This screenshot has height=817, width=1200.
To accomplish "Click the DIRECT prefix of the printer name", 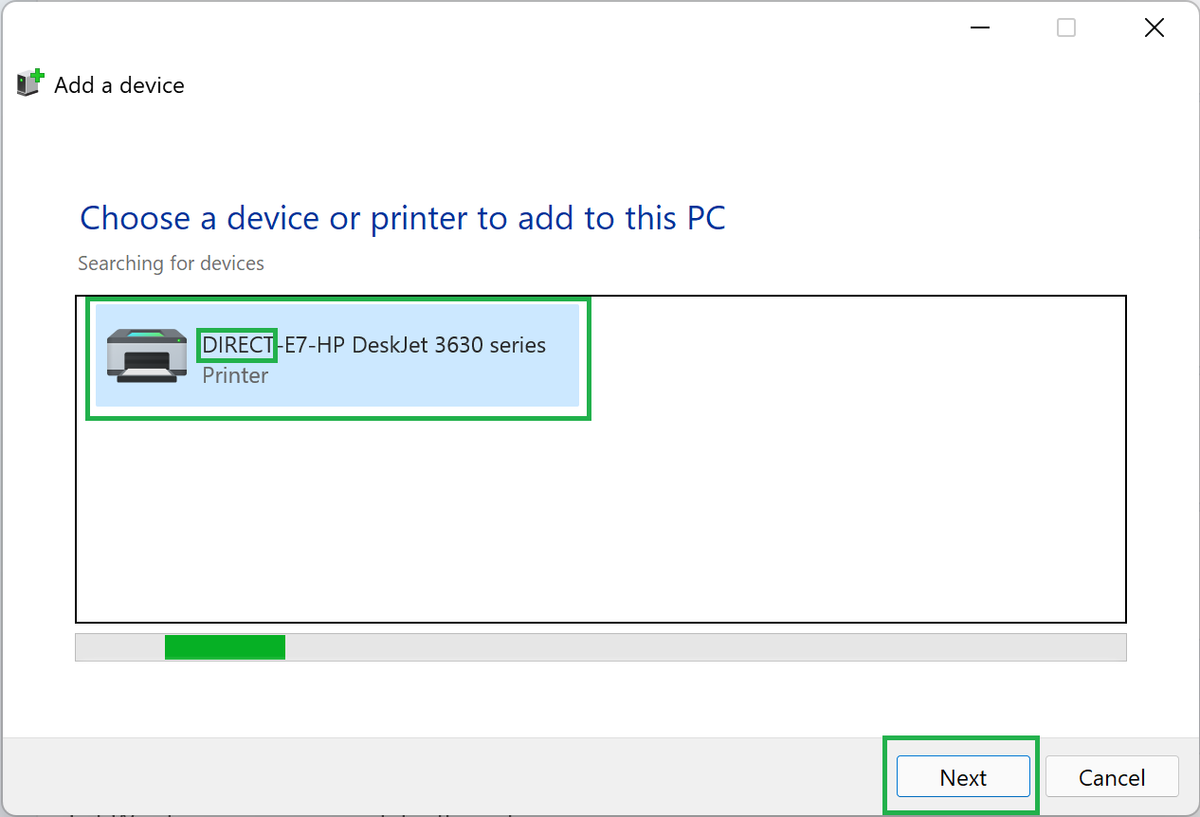I will tap(236, 344).
